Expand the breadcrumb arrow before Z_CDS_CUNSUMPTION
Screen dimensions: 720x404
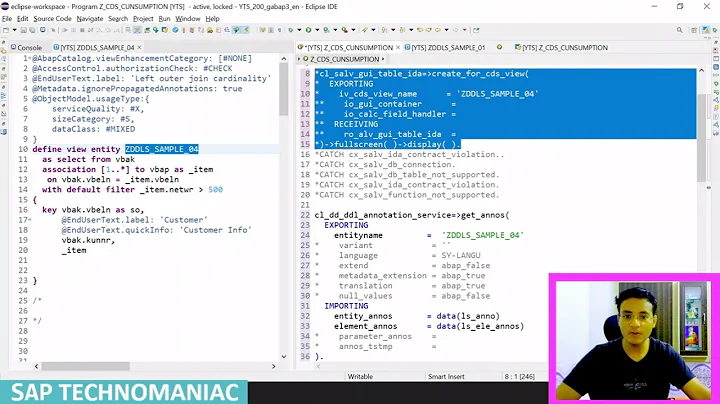click(x=299, y=59)
